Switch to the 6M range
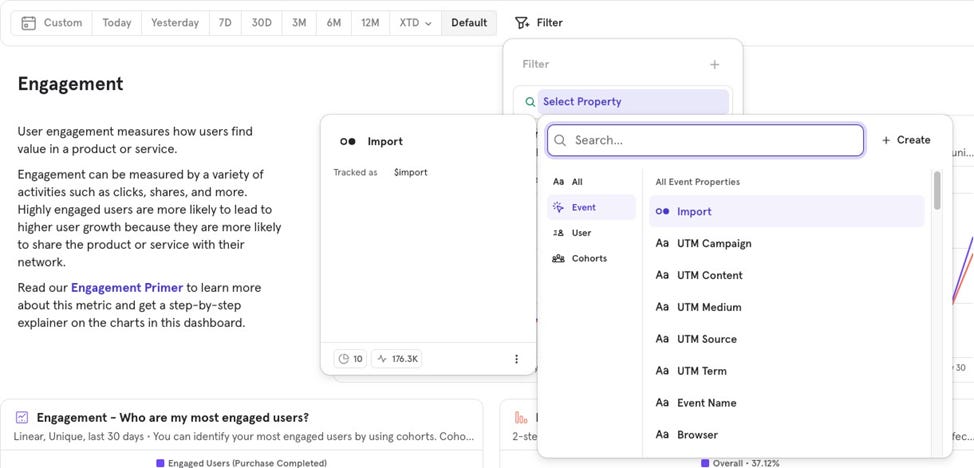Screen dimensions: 974x468 point(334,23)
